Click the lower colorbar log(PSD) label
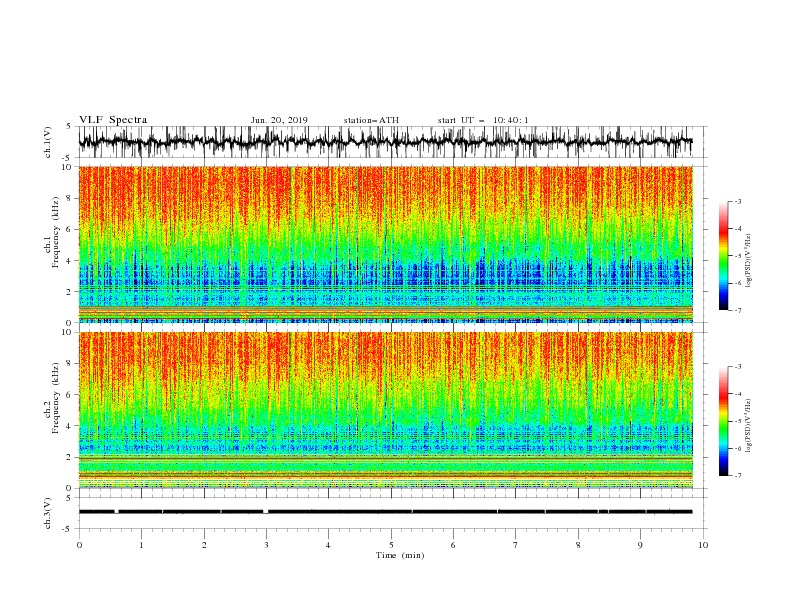792x612 pixels. click(749, 426)
